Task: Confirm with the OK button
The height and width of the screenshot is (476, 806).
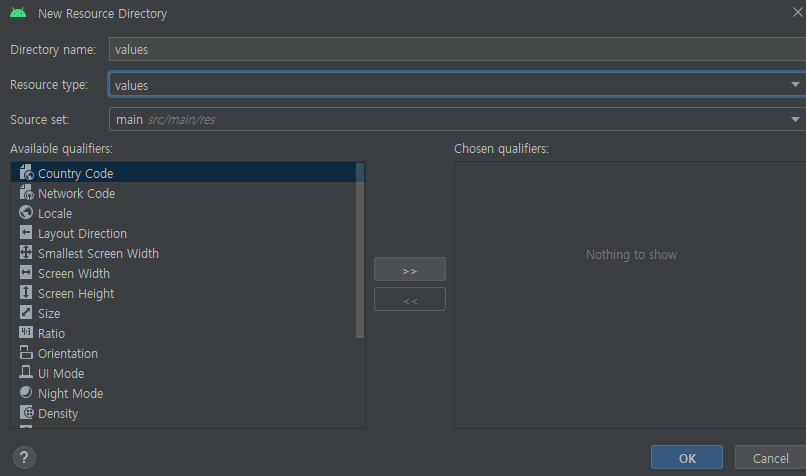Action: click(x=687, y=457)
